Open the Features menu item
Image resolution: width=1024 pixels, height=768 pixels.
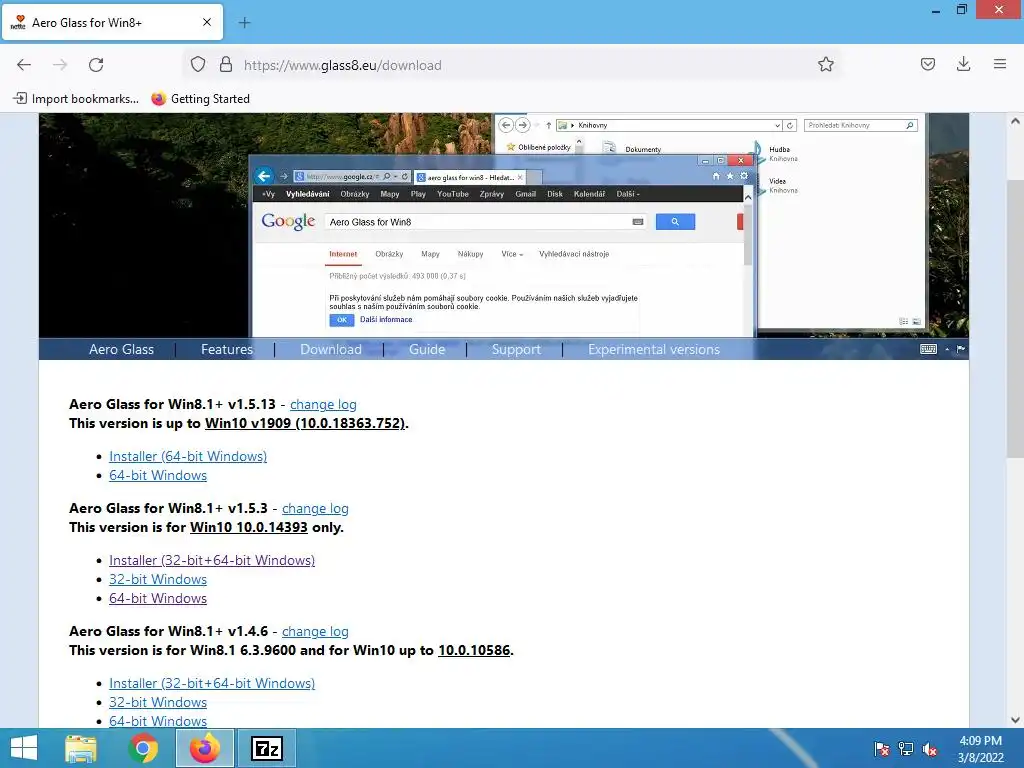(x=227, y=349)
